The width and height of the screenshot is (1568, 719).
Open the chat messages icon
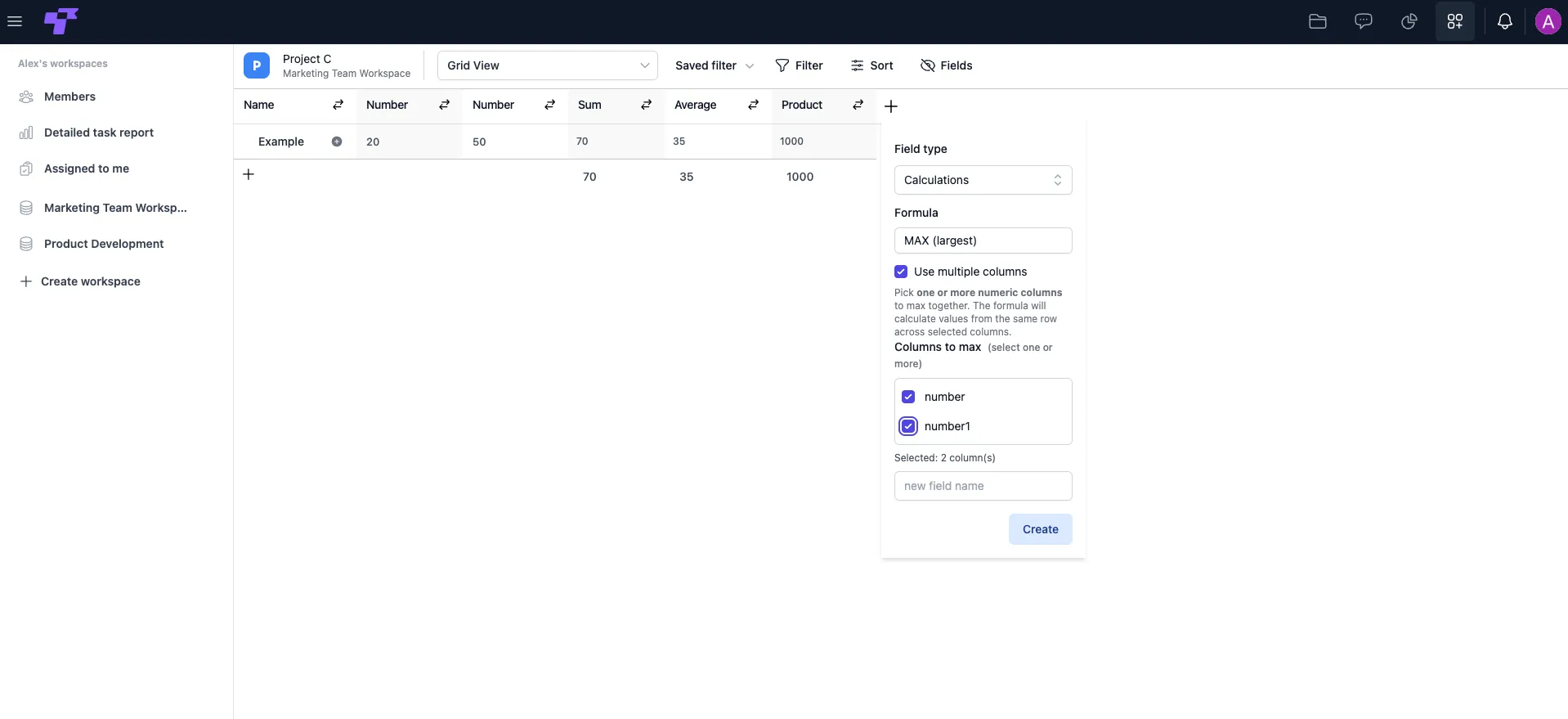[1364, 21]
